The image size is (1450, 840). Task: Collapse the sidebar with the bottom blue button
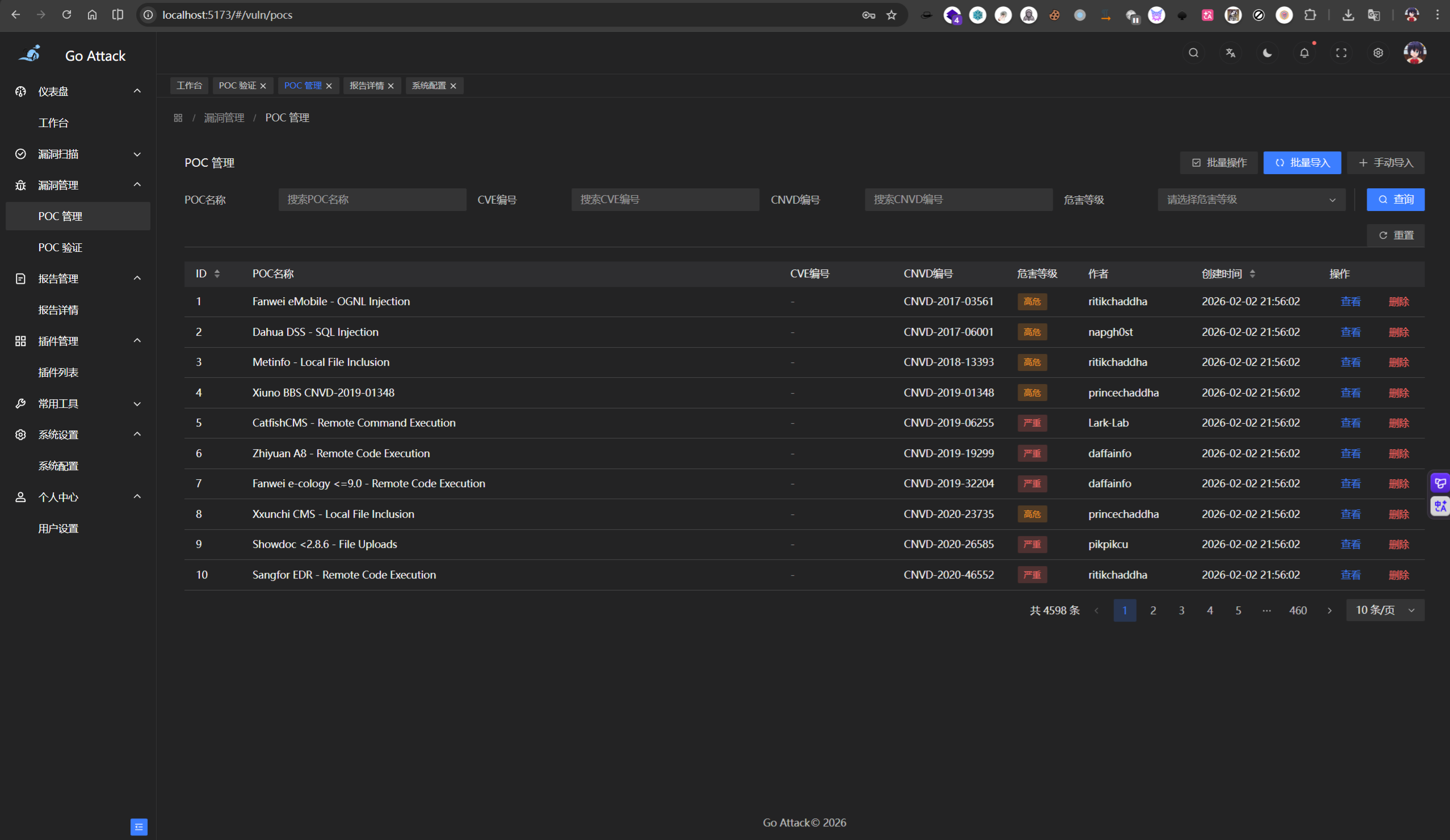click(138, 827)
